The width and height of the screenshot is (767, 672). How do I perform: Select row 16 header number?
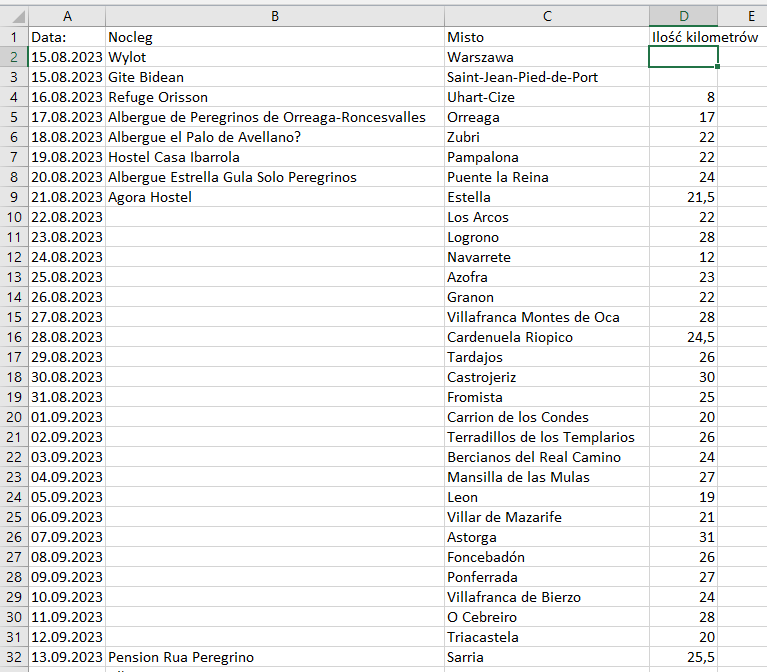click(x=14, y=337)
